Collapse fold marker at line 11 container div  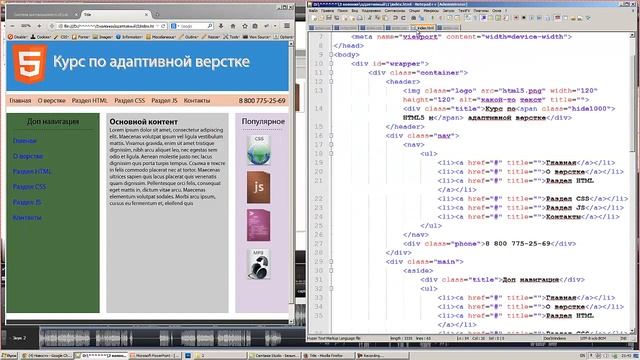coord(331,73)
